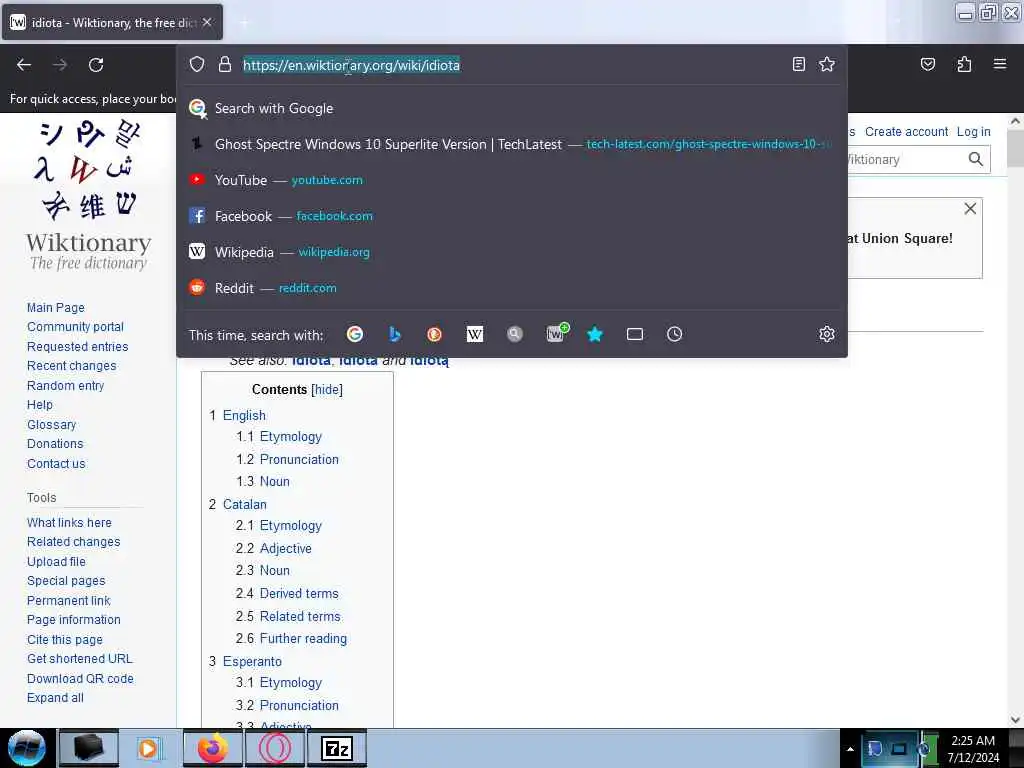Open the Extensions puzzle icon
1024x768 pixels.
964,64
